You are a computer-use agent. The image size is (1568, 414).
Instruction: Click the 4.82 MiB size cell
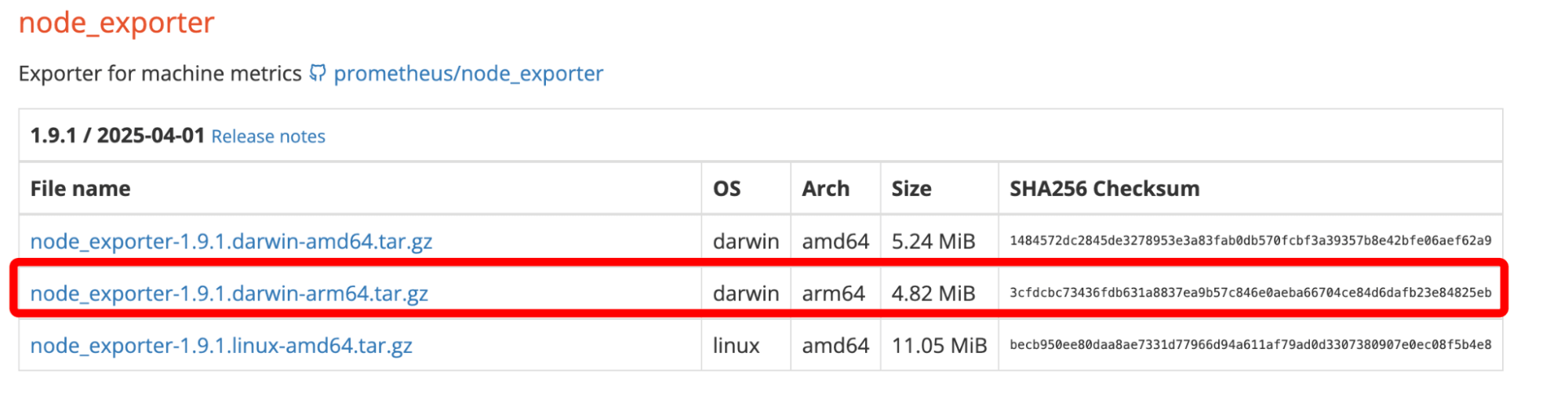[933, 293]
